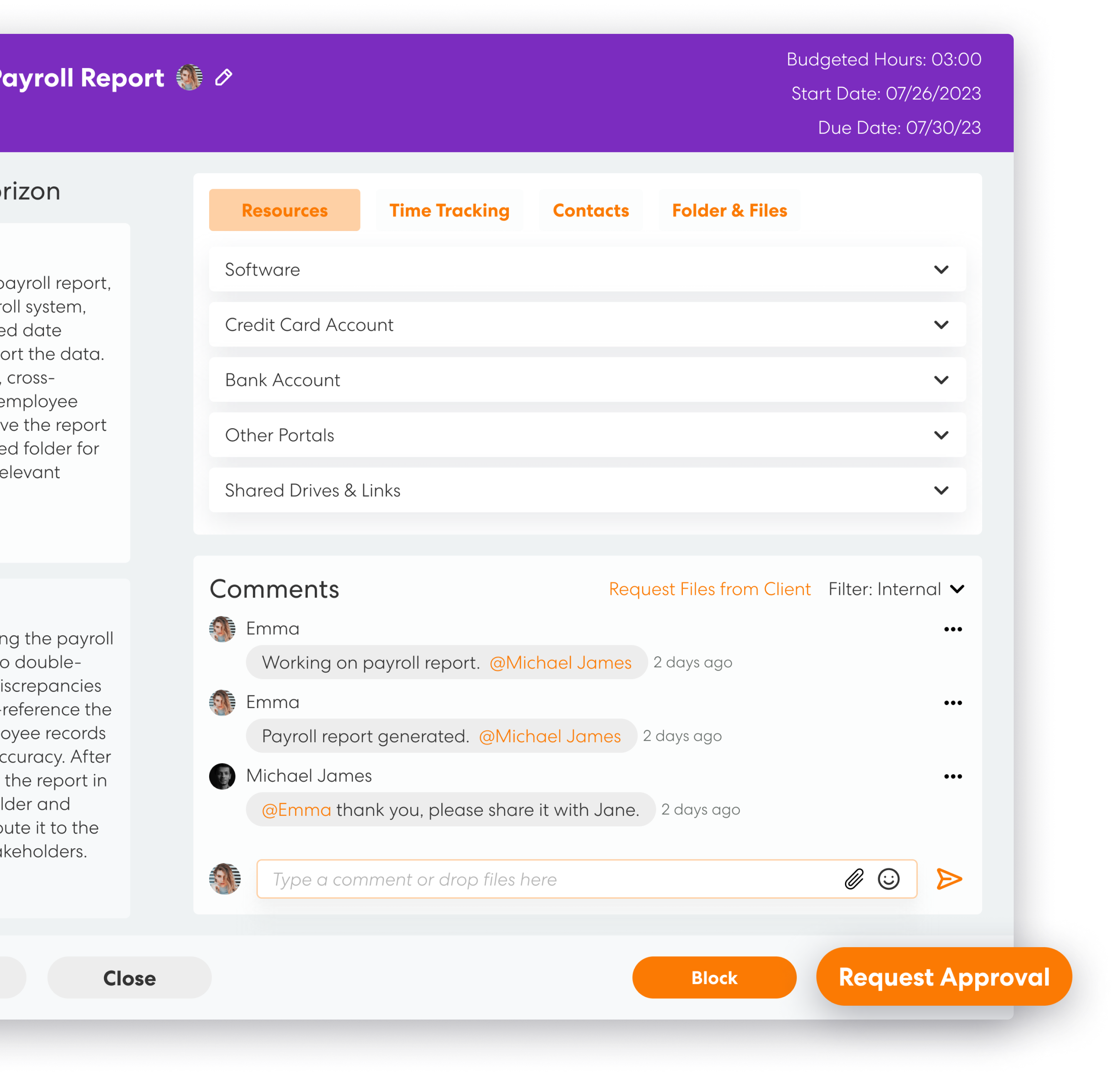Open three-dot menu on Emma's second comment
The height and width of the screenshot is (1075, 1120).
coord(952,703)
